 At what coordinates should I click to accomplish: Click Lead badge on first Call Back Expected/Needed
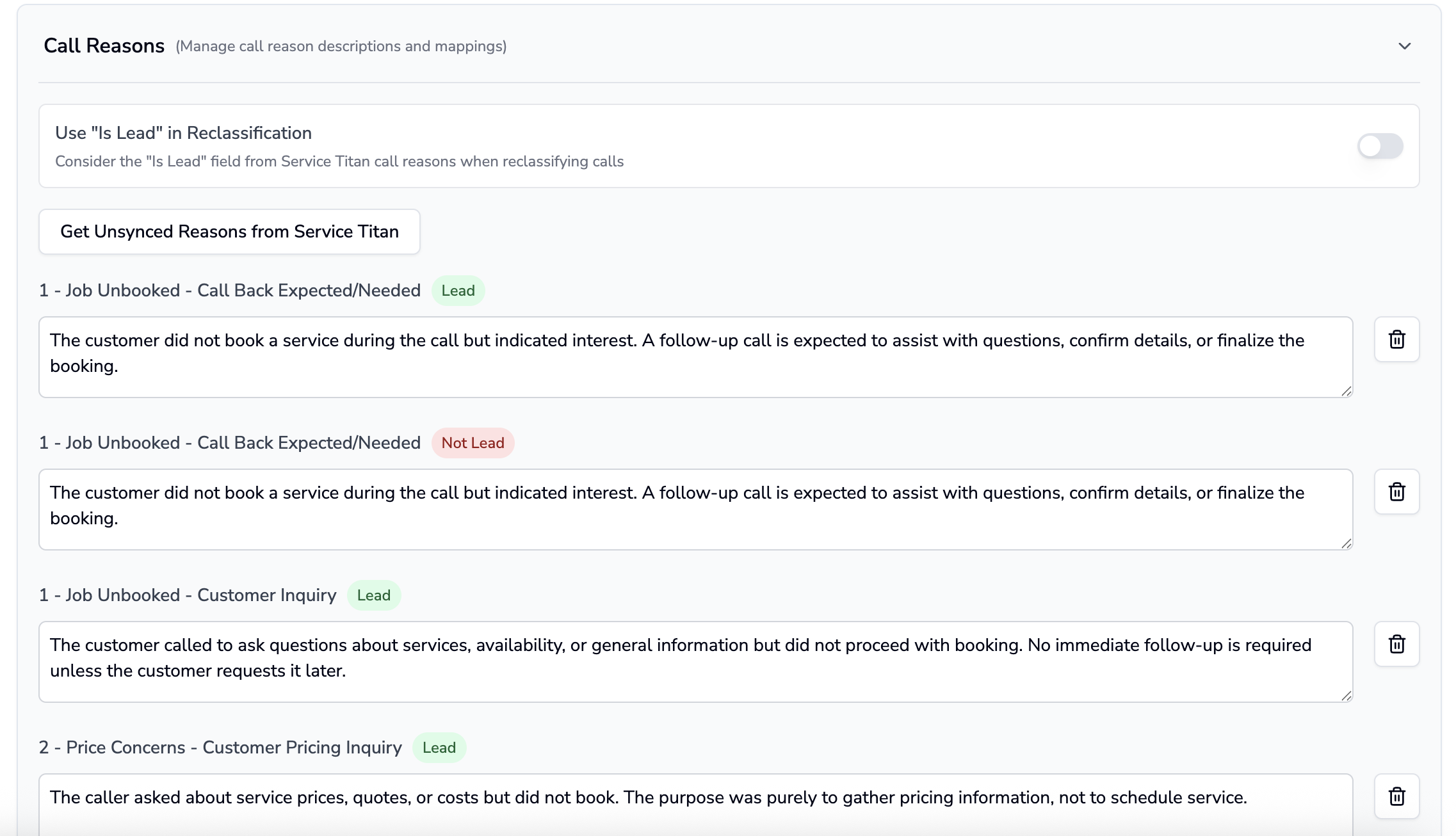pyautogui.click(x=458, y=291)
